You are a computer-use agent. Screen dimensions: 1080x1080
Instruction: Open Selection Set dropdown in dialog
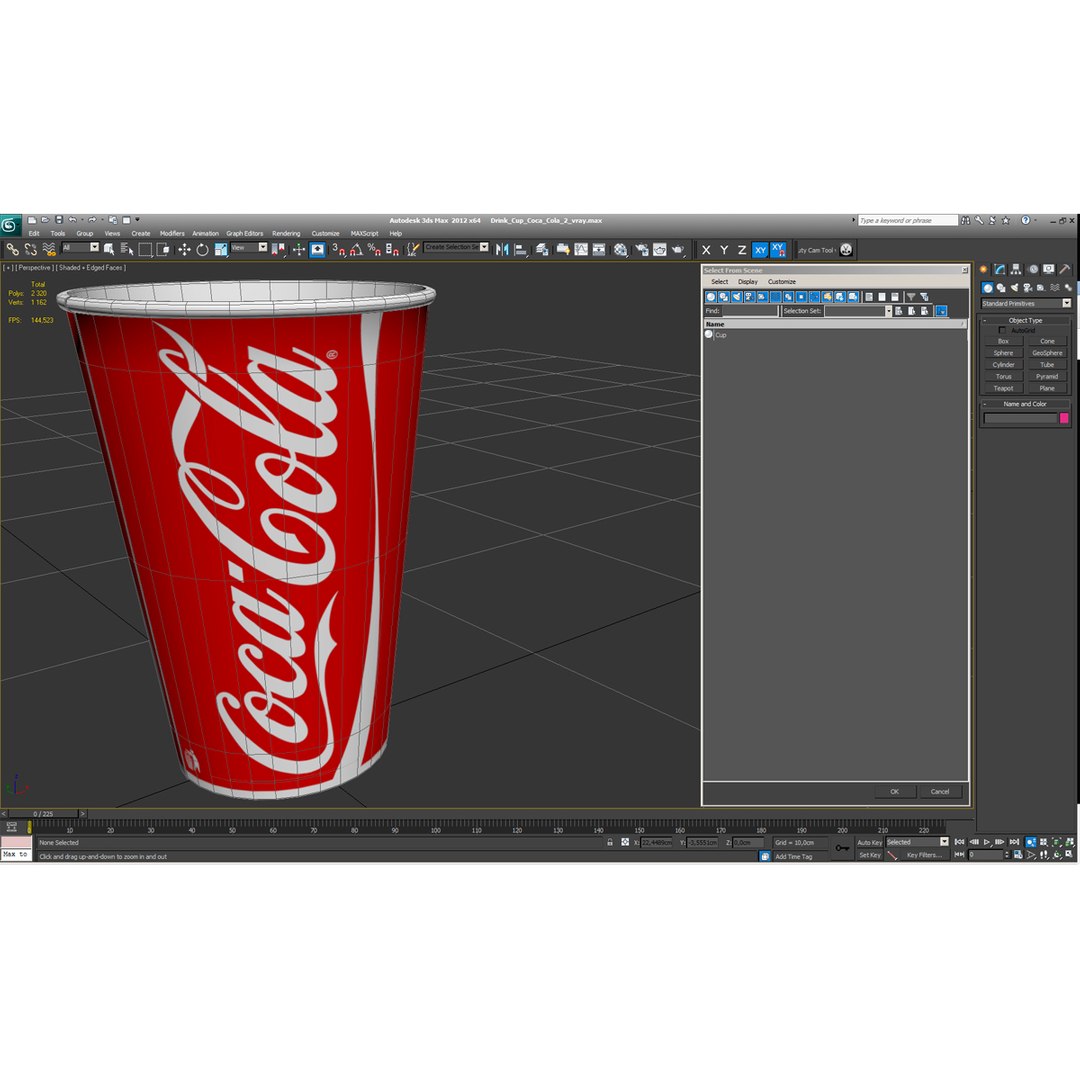(x=889, y=311)
